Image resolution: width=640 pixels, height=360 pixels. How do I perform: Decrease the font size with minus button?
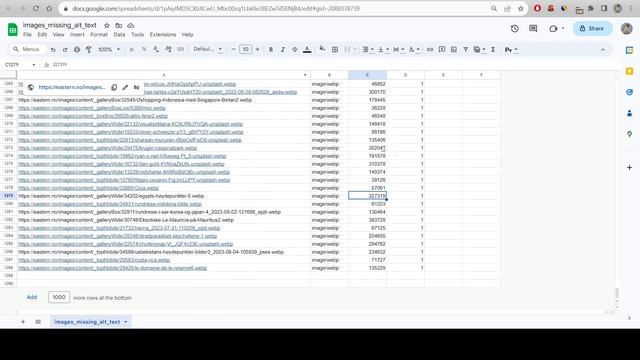(x=233, y=49)
